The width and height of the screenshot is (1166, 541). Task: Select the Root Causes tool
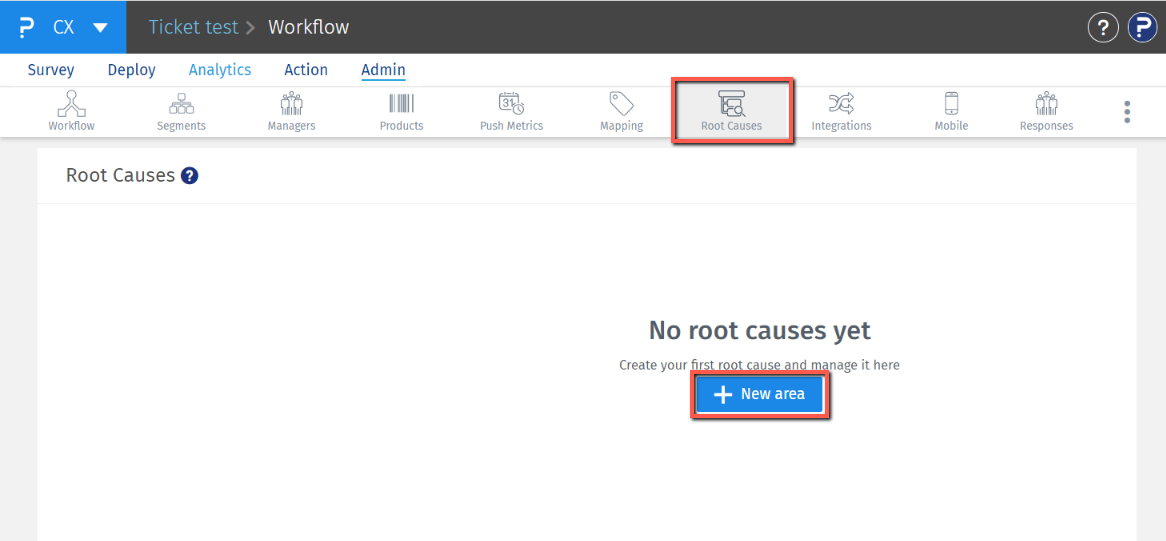pyautogui.click(x=732, y=111)
